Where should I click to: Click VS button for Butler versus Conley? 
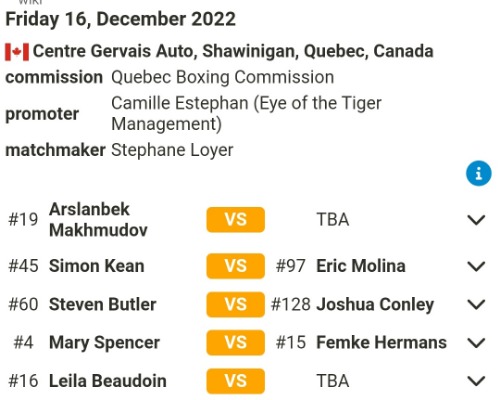coord(236,304)
